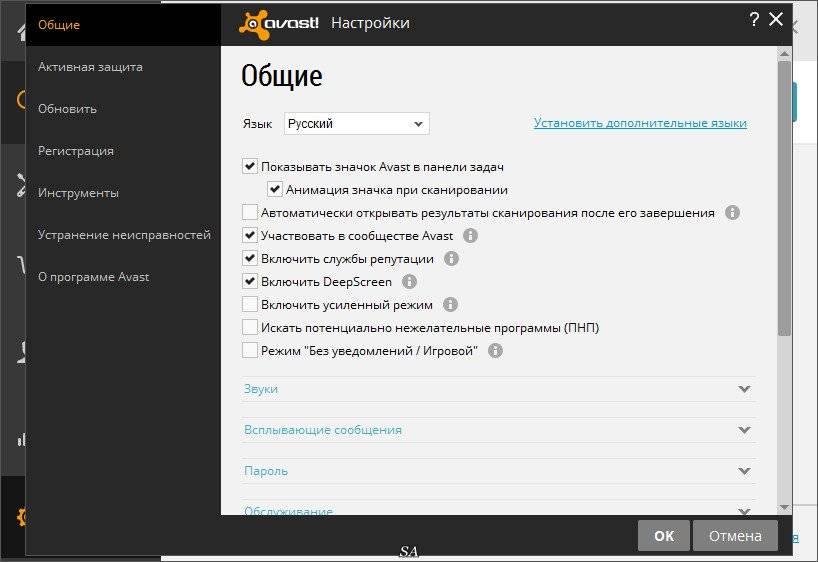Switch to Инструменты settings

click(78, 193)
